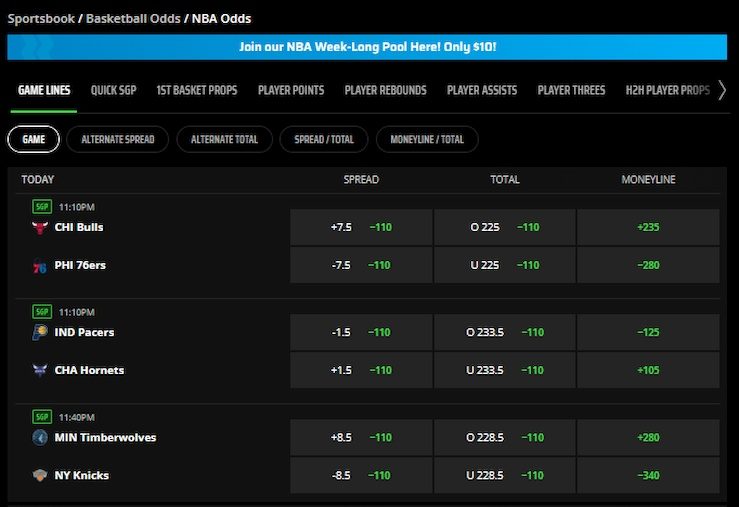Bet Timberwolves moneyline +280
Viewport: 739px width, 507px height.
click(x=649, y=437)
